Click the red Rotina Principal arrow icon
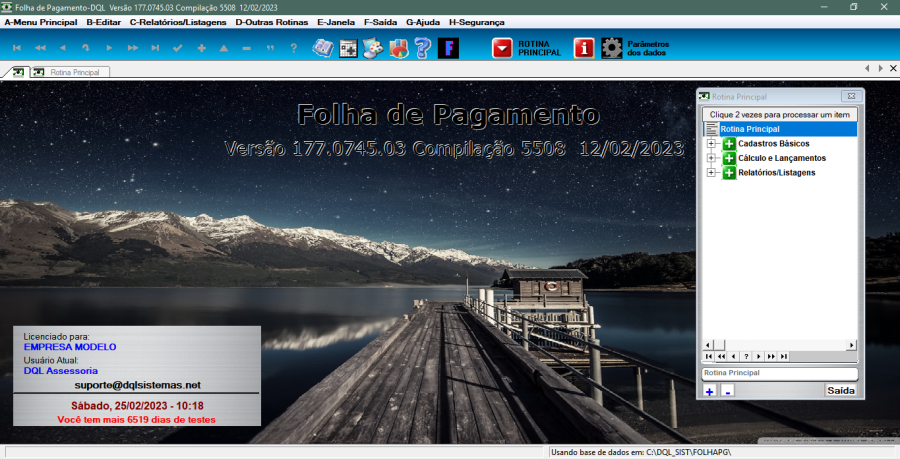Screen dimensions: 900x459 (502, 47)
